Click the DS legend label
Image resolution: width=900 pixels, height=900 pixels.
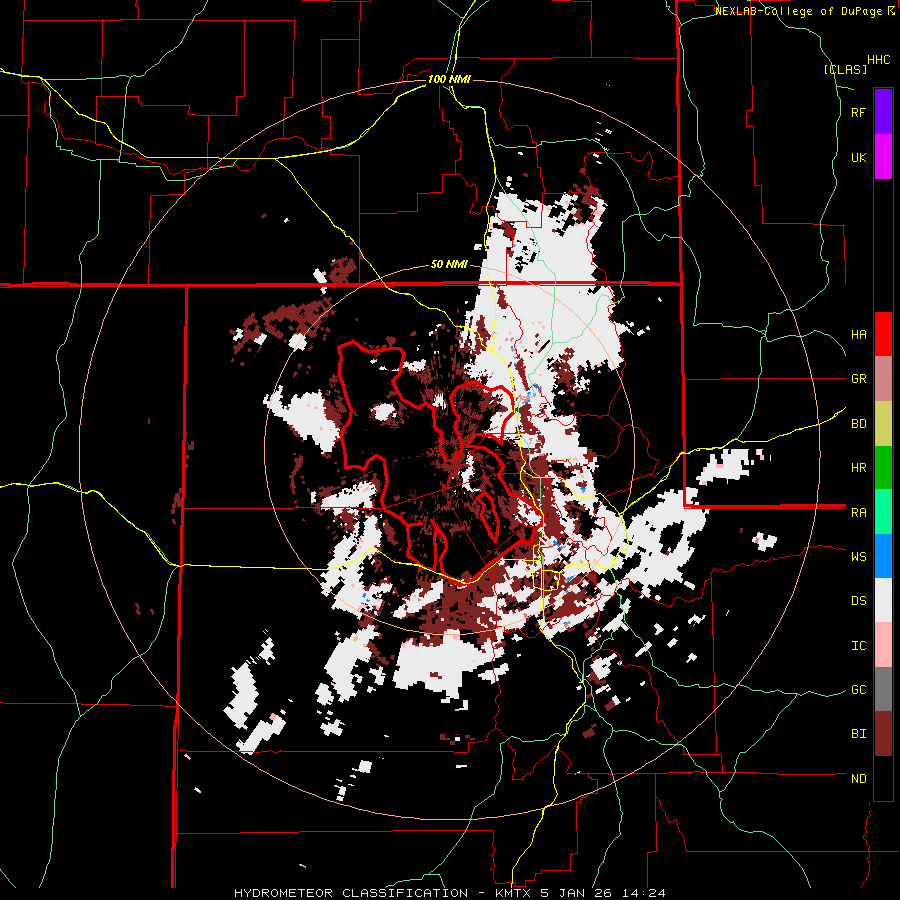point(858,601)
